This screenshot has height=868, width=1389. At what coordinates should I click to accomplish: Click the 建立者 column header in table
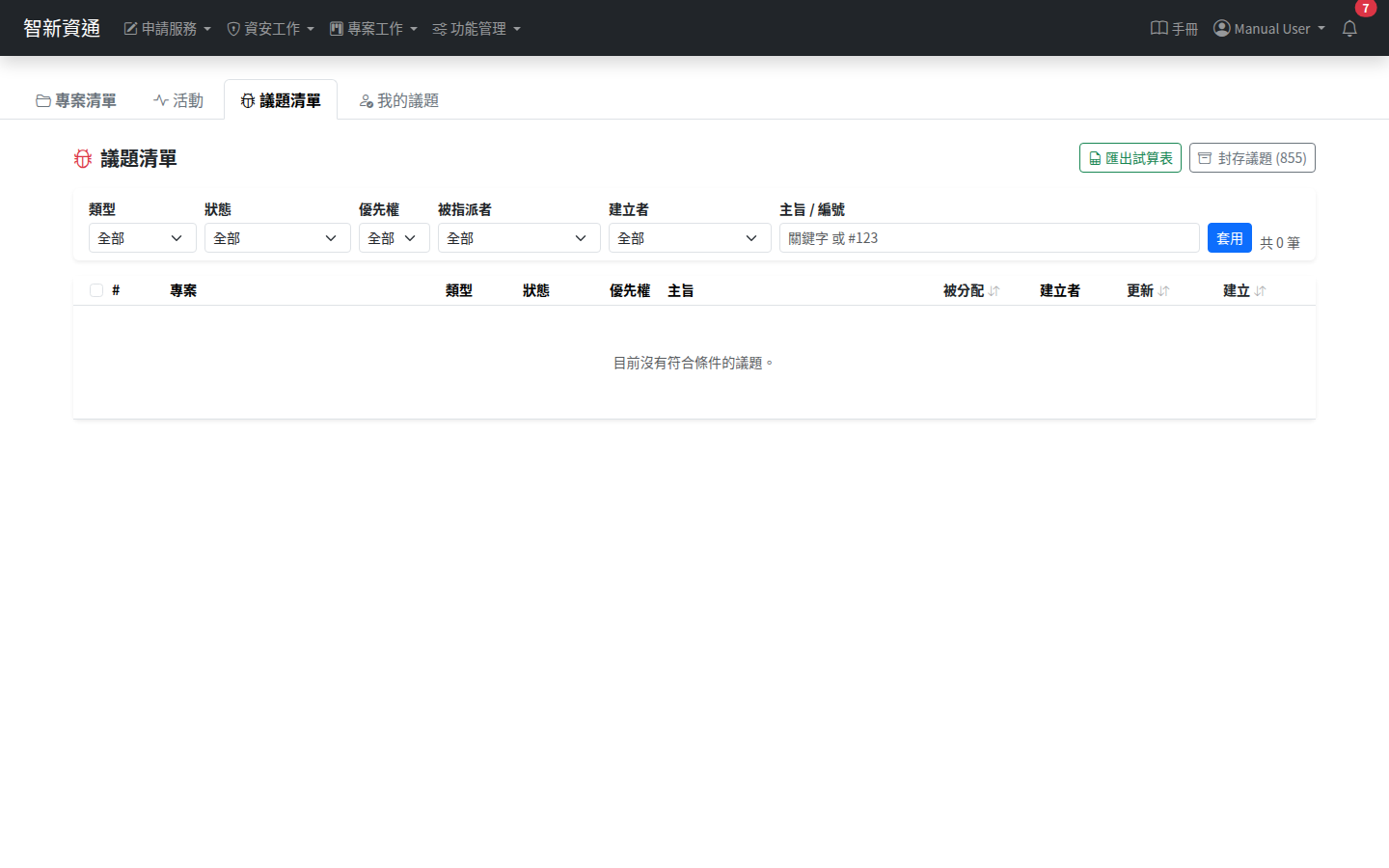1060,290
